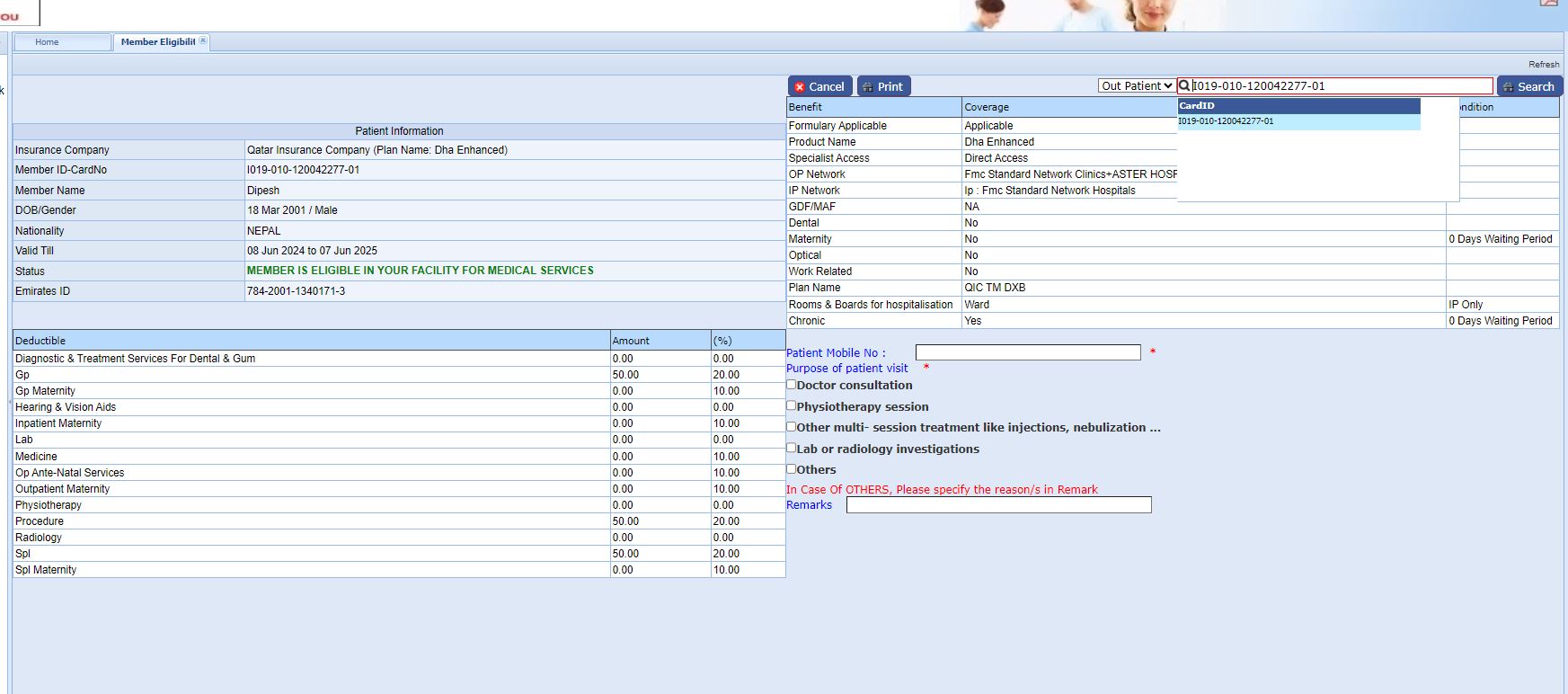
Task: Click the card number search input
Action: (1341, 86)
